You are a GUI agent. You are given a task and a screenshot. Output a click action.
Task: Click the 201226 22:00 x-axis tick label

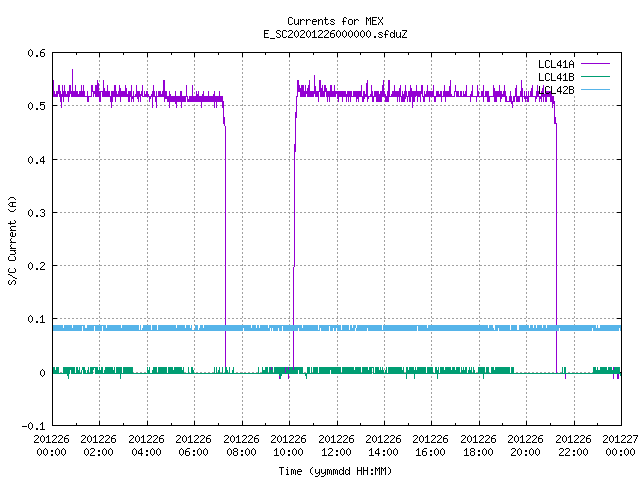[573, 445]
